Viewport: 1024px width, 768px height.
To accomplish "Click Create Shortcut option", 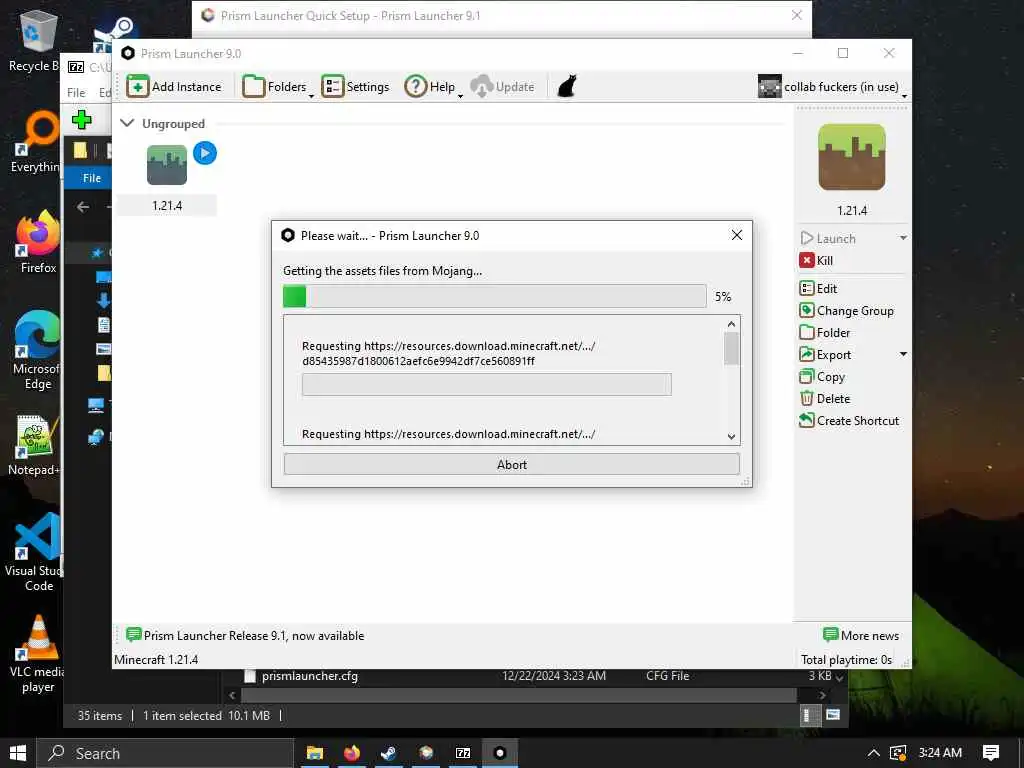I will 849,421.
